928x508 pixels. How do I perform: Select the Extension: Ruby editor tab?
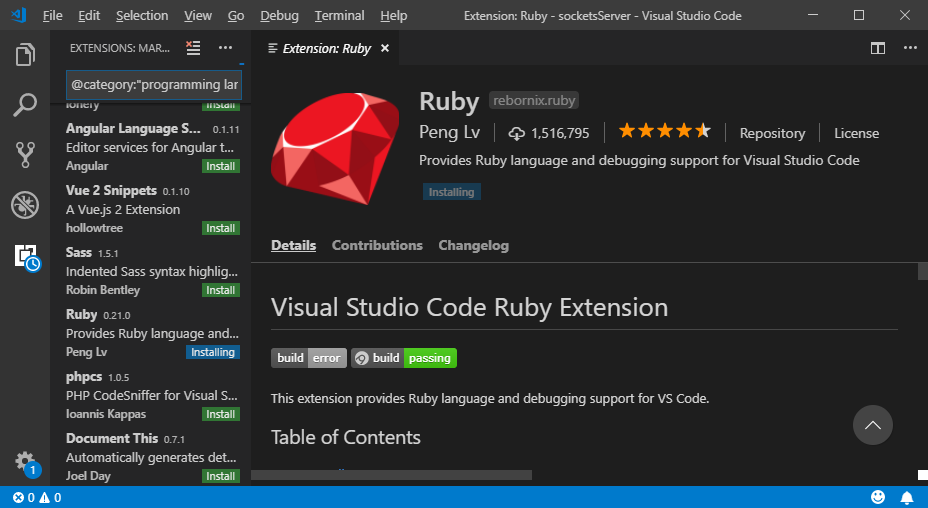click(x=325, y=48)
